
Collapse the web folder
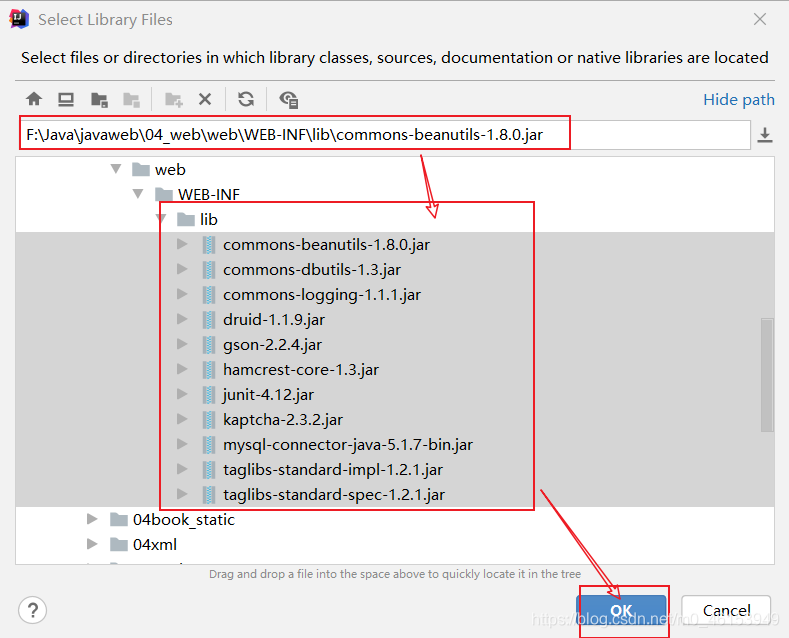tap(116, 169)
